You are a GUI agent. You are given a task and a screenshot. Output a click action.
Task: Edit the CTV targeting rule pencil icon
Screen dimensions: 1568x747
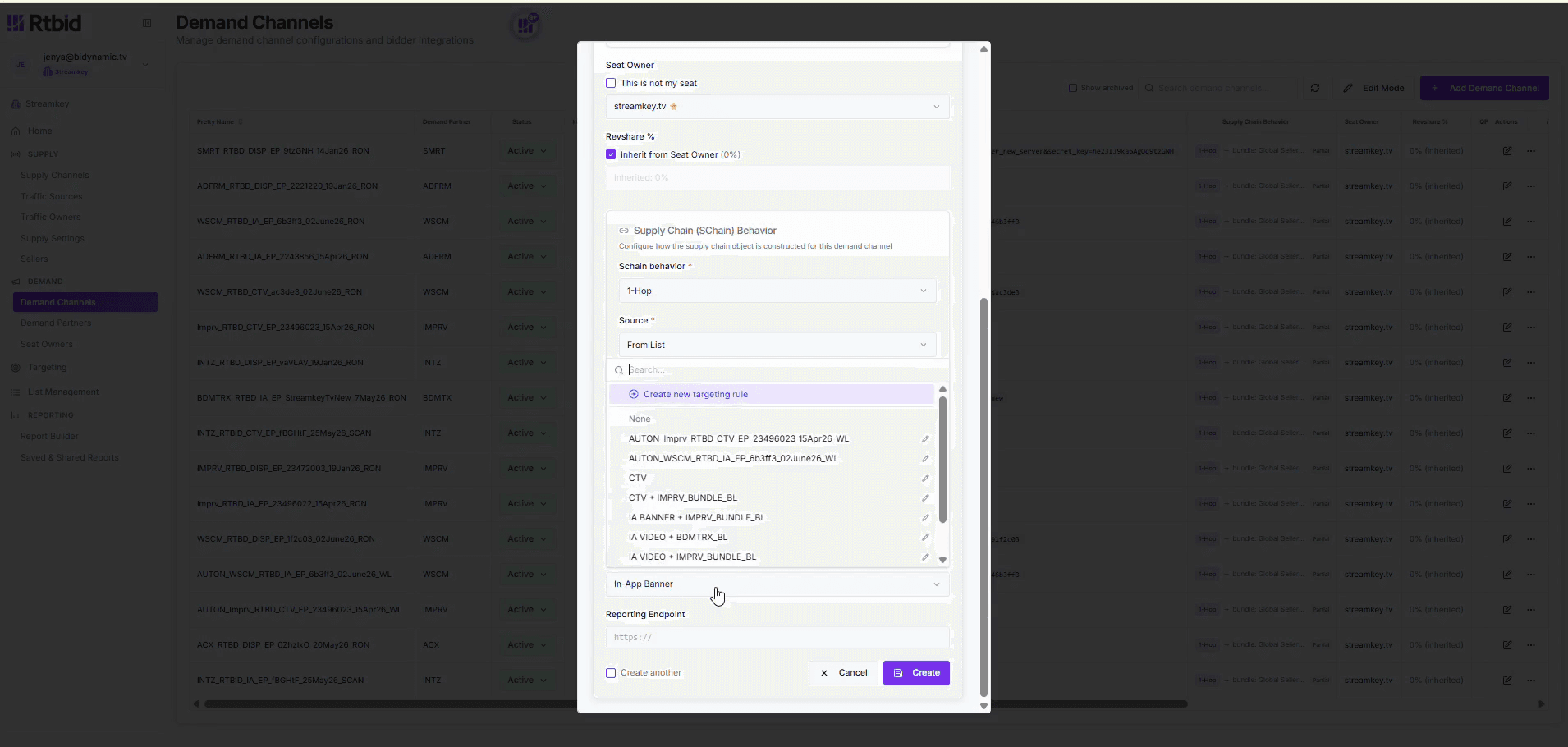(925, 478)
